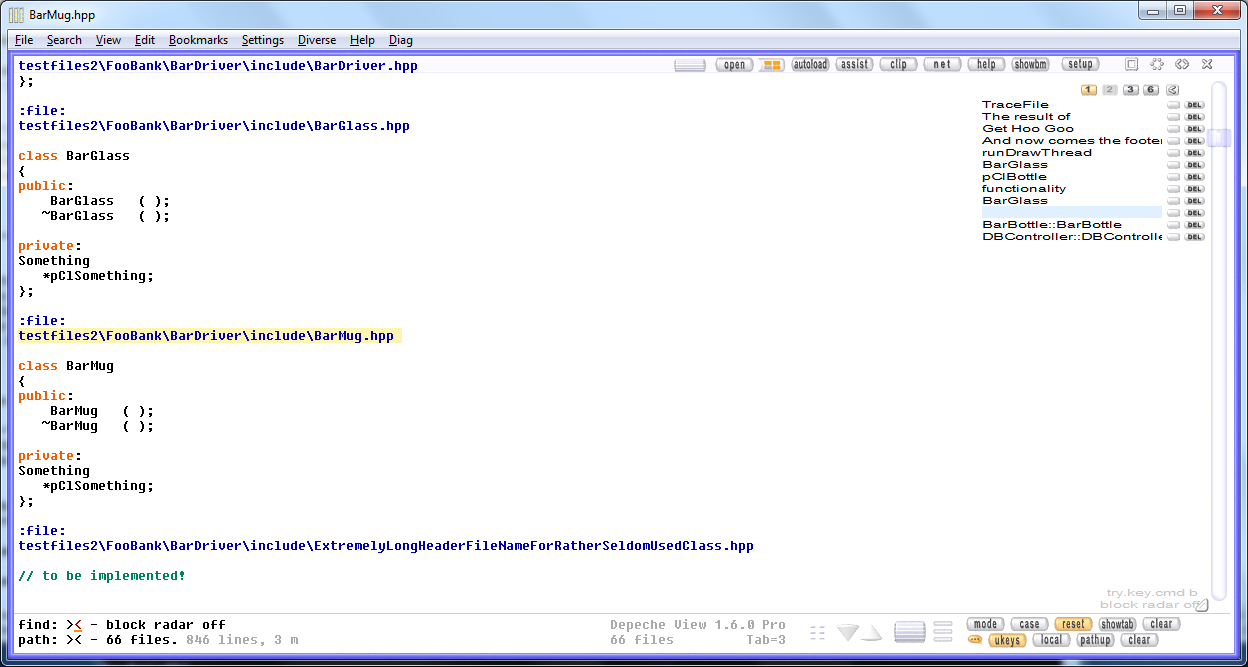
Task: Toggle the case sensitivity button
Action: tap(1029, 624)
